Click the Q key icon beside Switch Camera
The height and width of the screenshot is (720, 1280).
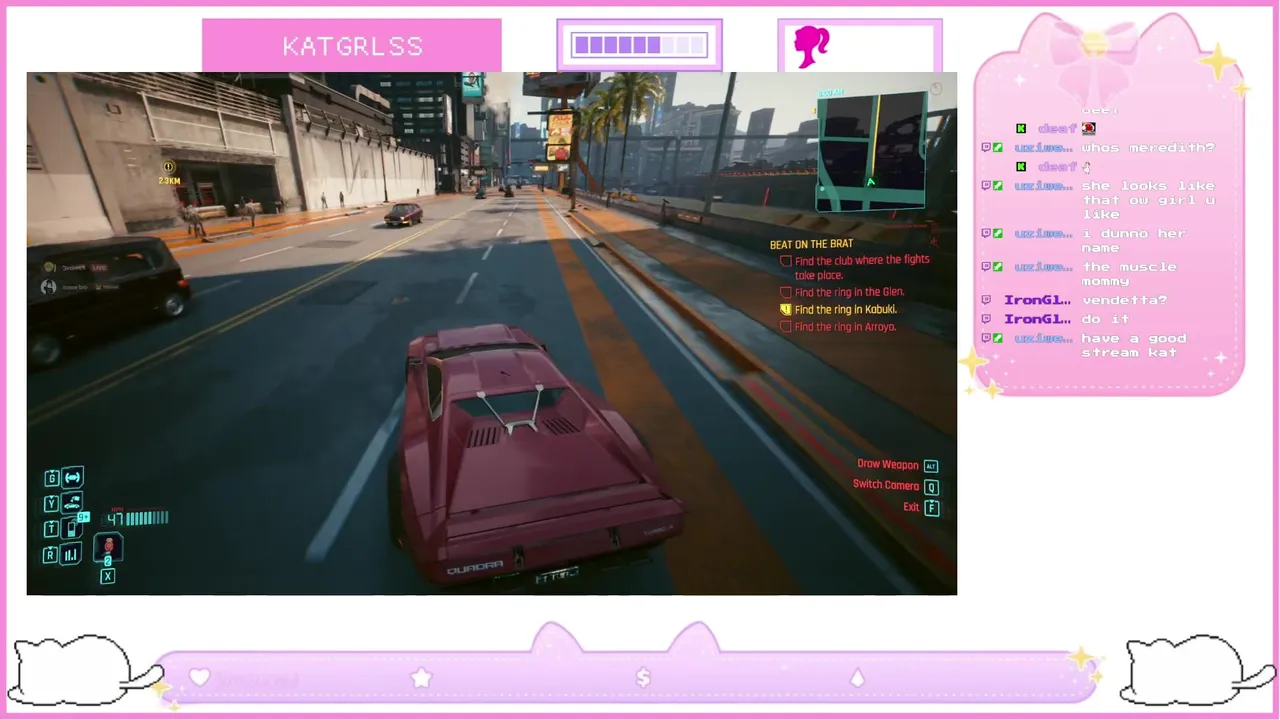[x=931, y=487]
